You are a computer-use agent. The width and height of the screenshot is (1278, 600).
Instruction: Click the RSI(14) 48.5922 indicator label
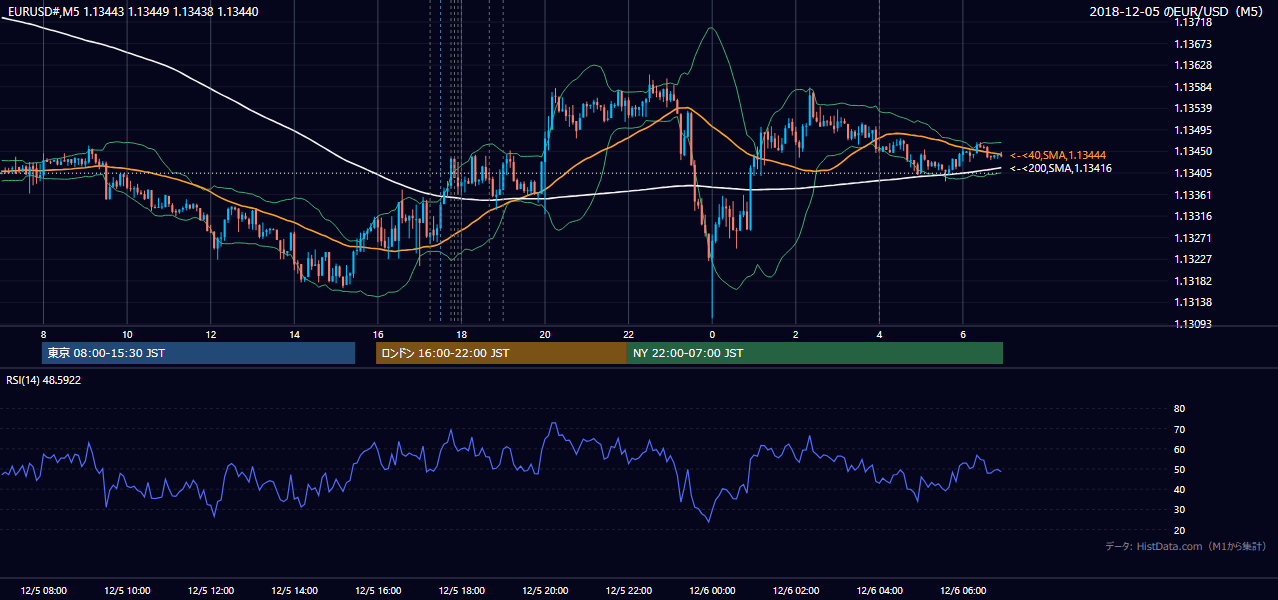click(x=44, y=380)
